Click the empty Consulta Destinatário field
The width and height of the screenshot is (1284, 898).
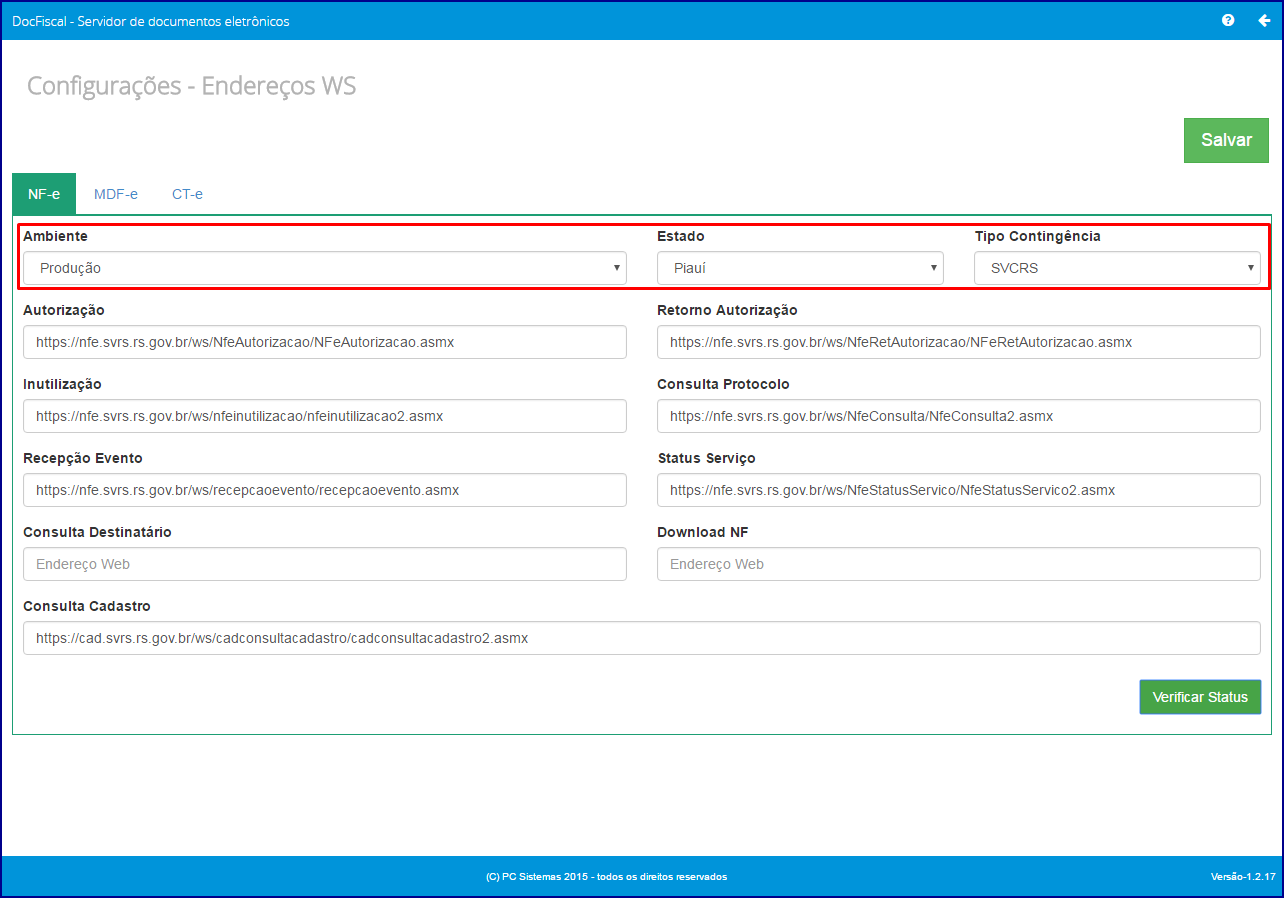(x=324, y=564)
